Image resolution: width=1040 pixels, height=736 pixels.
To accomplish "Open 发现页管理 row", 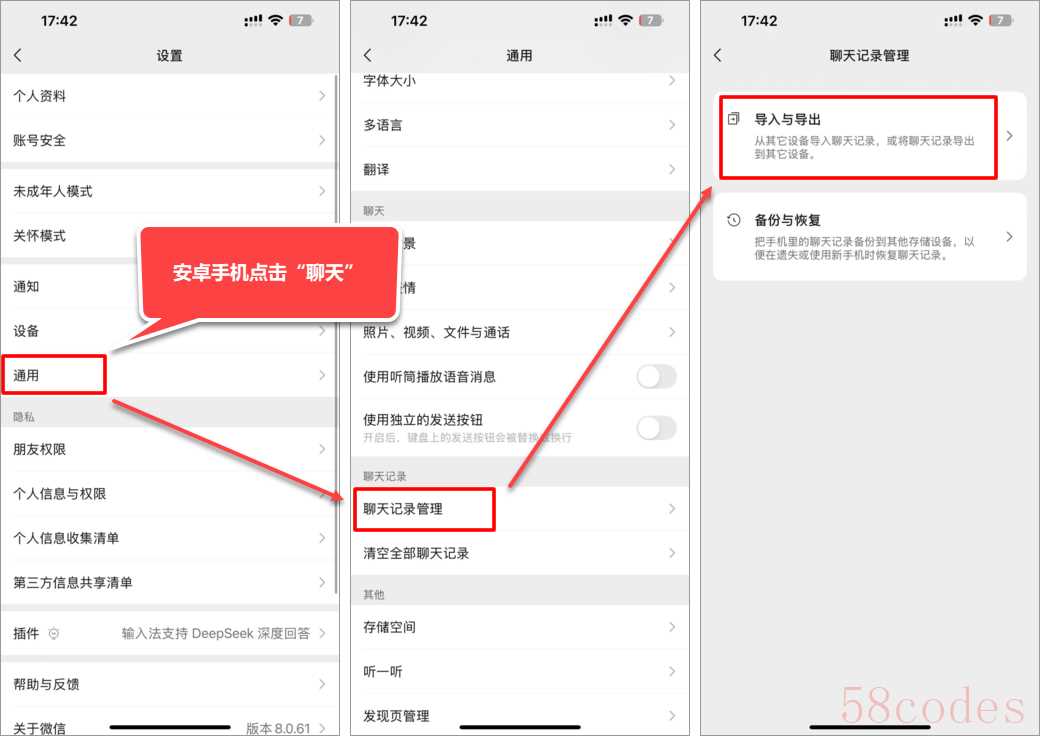I will click(519, 715).
